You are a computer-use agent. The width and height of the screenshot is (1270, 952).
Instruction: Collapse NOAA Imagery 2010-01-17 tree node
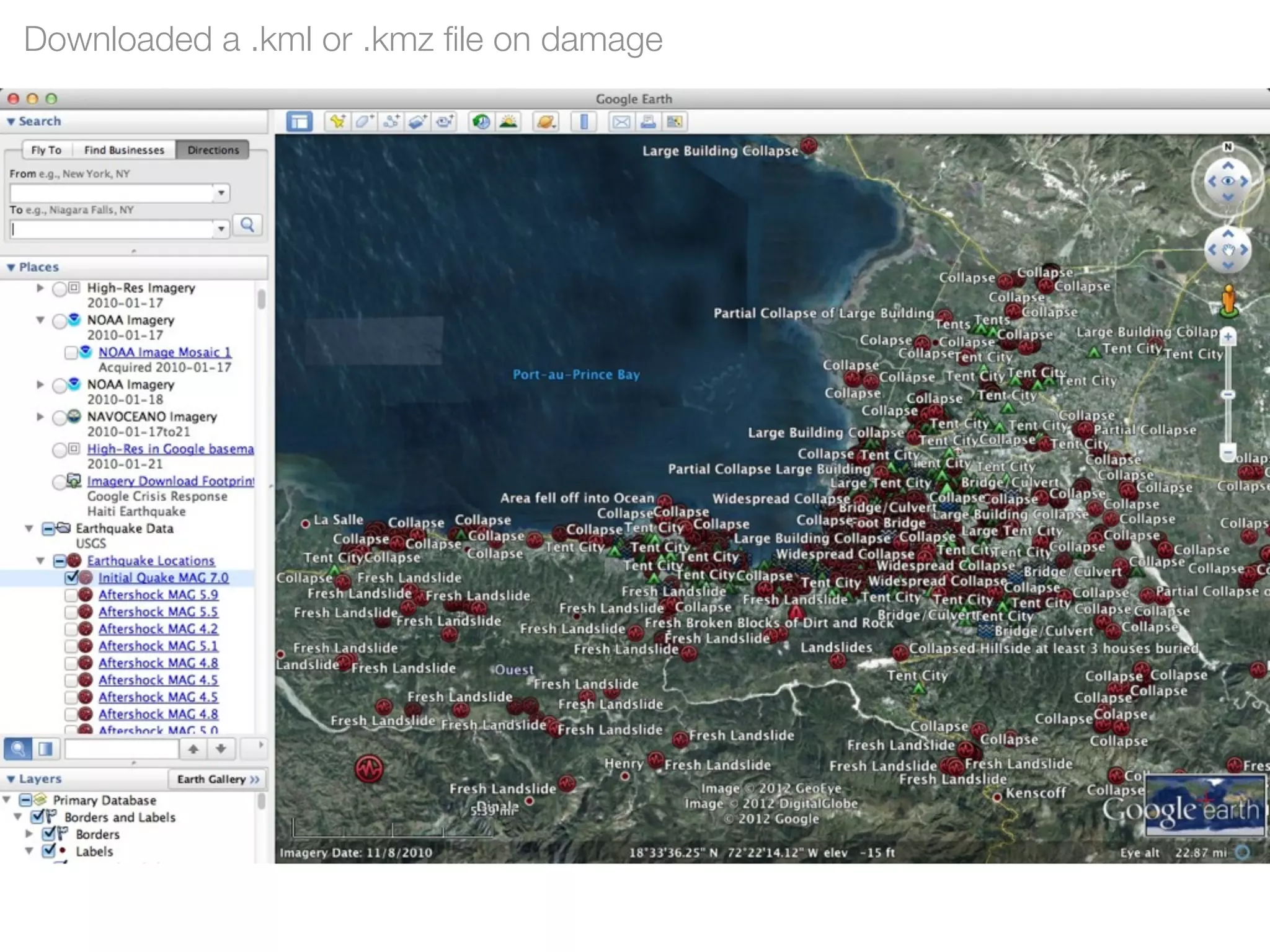point(40,320)
